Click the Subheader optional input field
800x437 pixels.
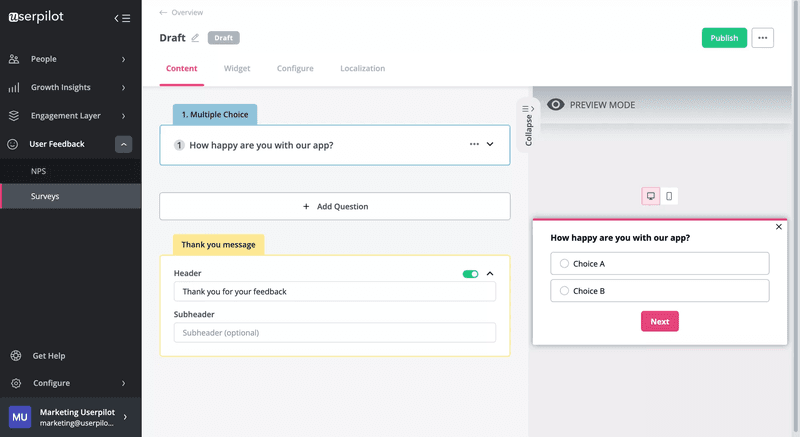tap(335, 332)
